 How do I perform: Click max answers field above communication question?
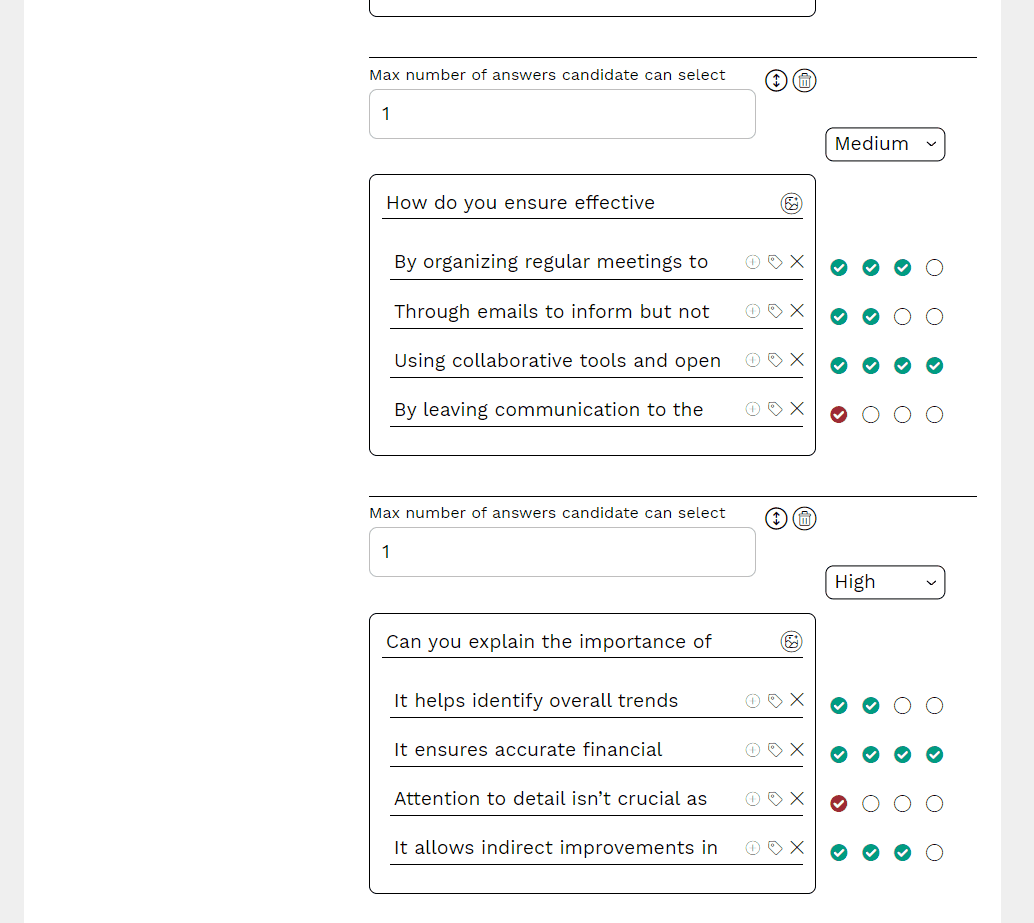click(x=561, y=114)
